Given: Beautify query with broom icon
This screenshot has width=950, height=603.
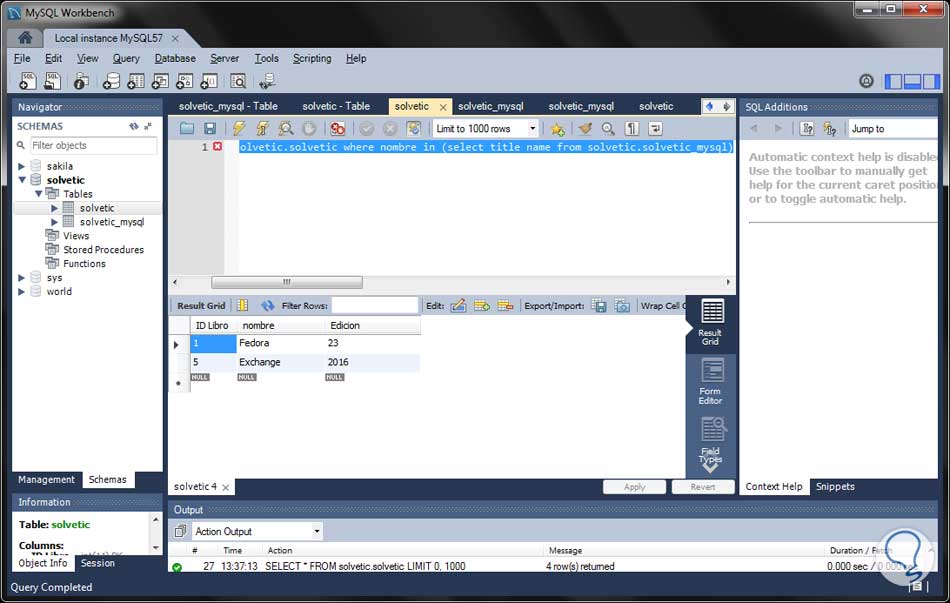Looking at the screenshot, I should click(585, 128).
